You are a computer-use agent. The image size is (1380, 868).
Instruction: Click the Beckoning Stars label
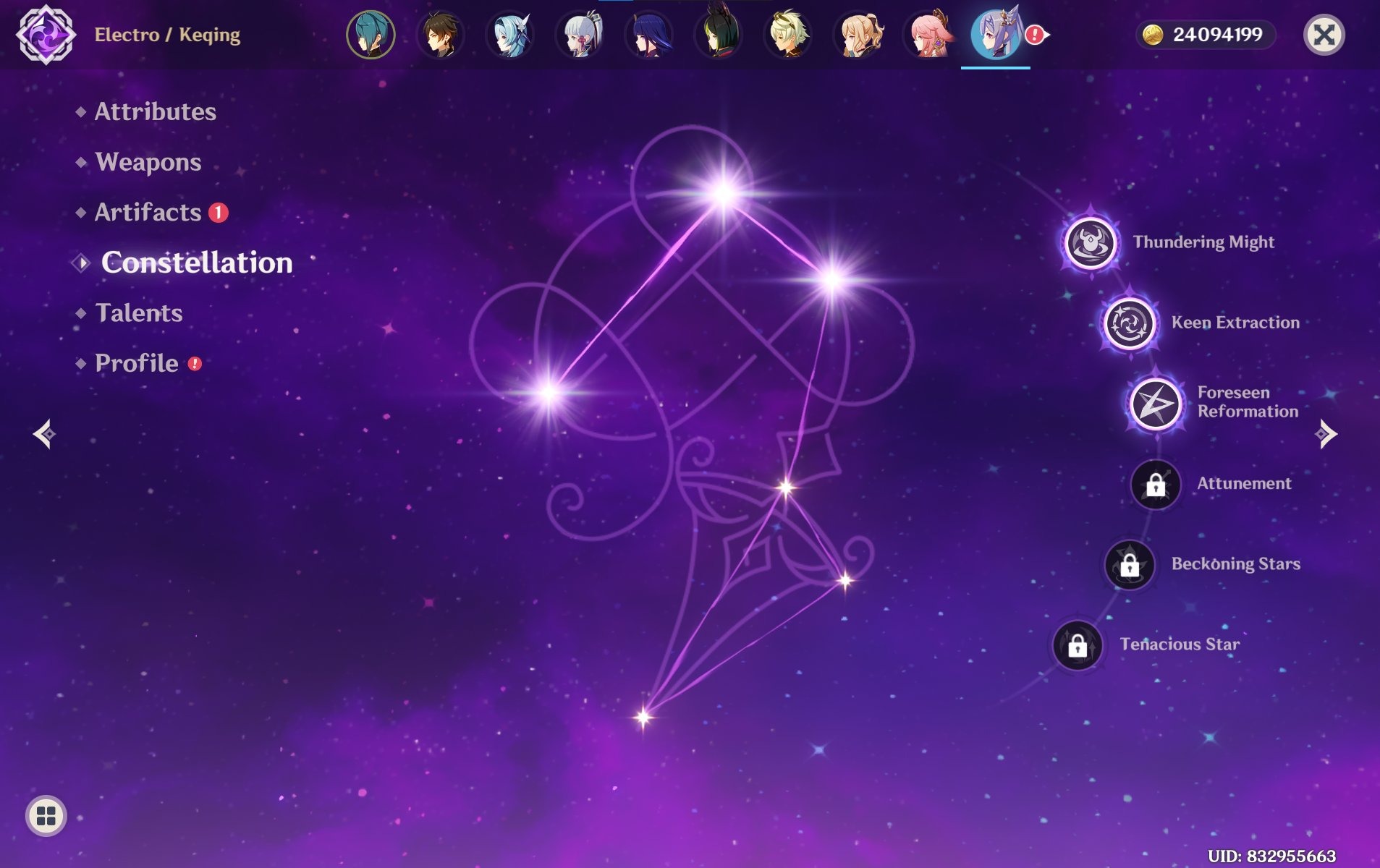(x=1236, y=563)
